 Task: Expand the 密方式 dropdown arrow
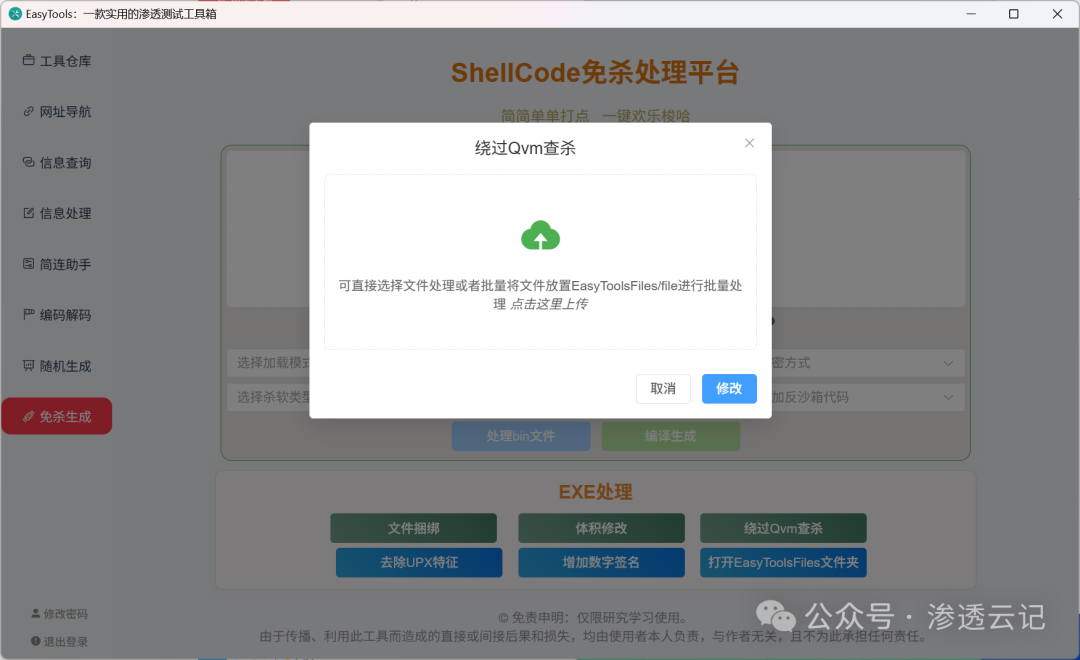(x=948, y=363)
